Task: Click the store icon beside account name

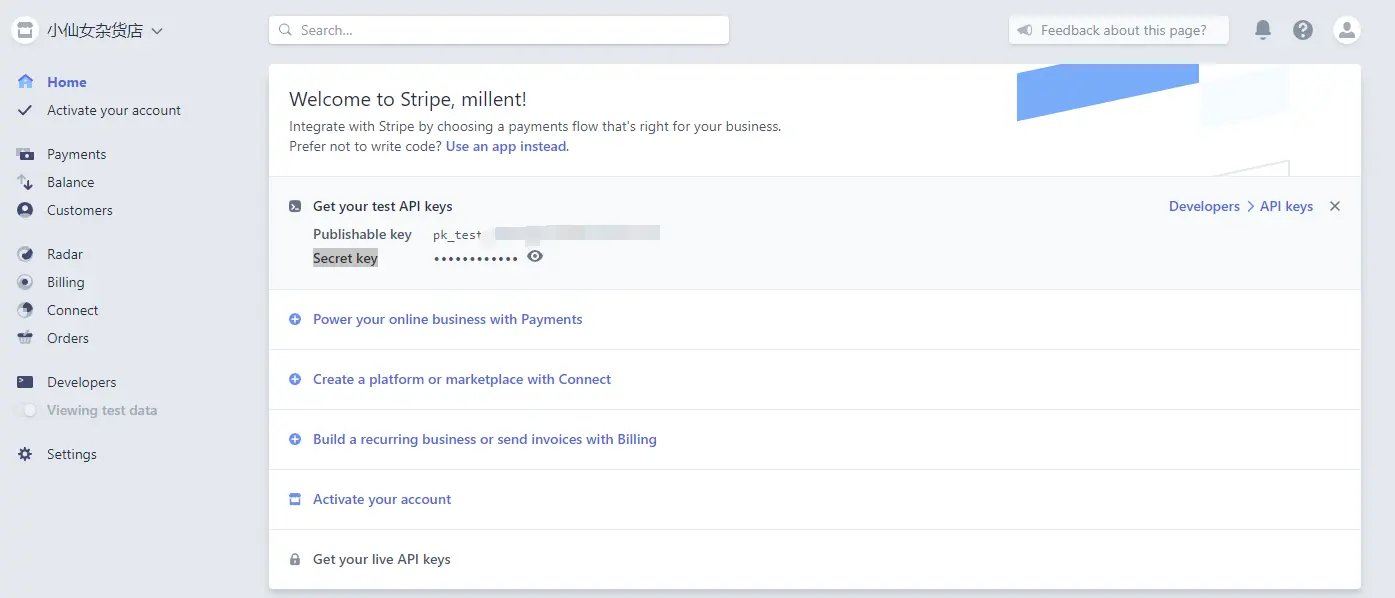Action: coord(25,30)
